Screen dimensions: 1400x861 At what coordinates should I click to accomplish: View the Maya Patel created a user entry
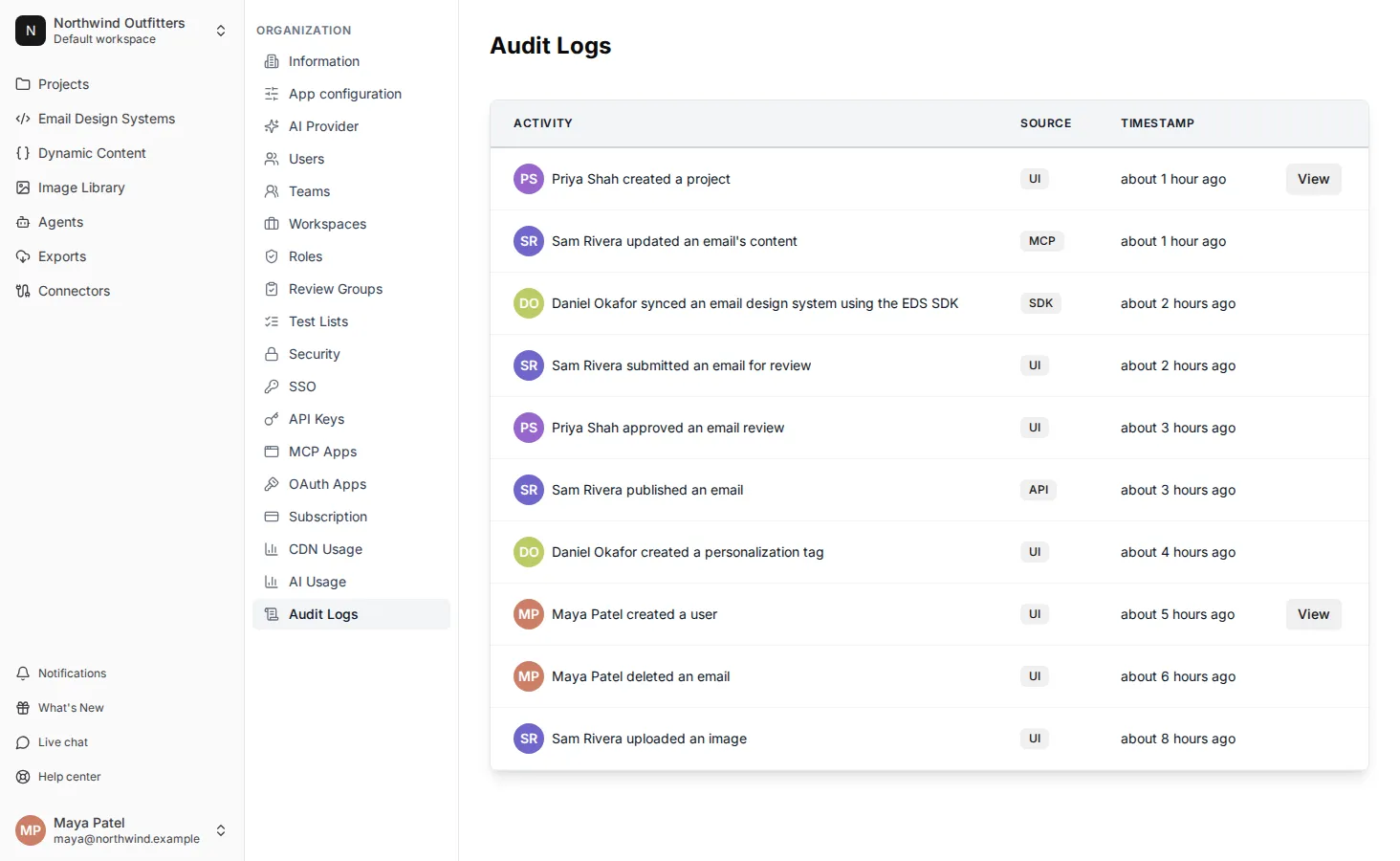(1313, 614)
